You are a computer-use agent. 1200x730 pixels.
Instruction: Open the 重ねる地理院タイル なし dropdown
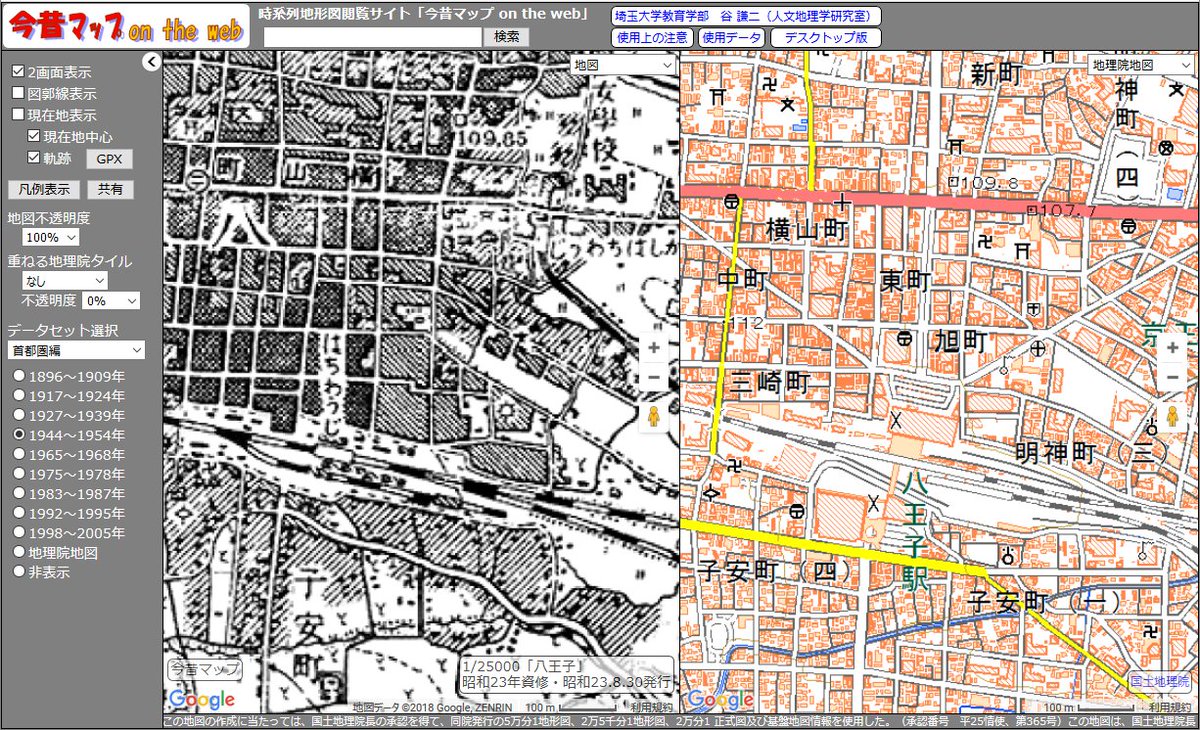pos(65,281)
